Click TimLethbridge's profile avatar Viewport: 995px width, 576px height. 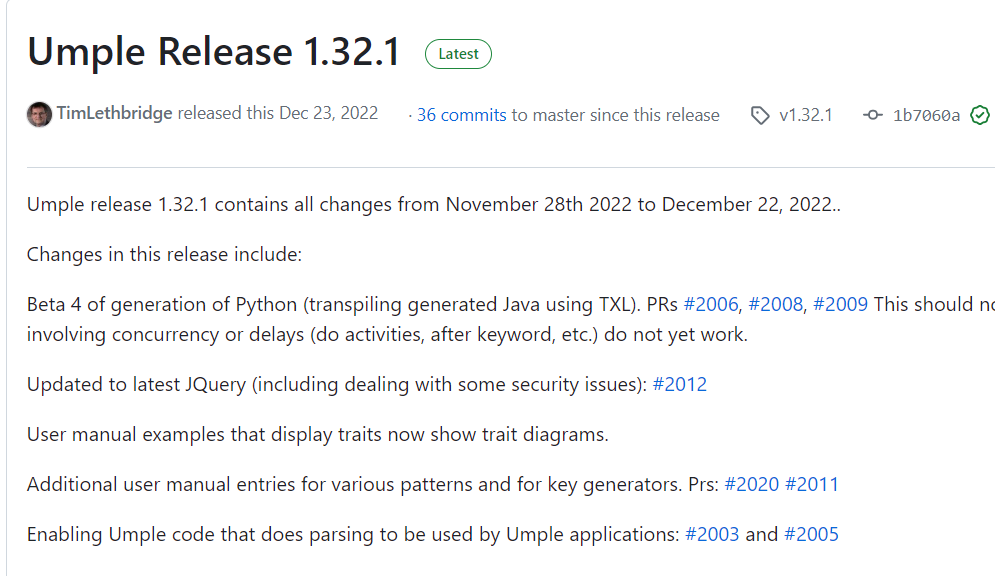point(39,115)
